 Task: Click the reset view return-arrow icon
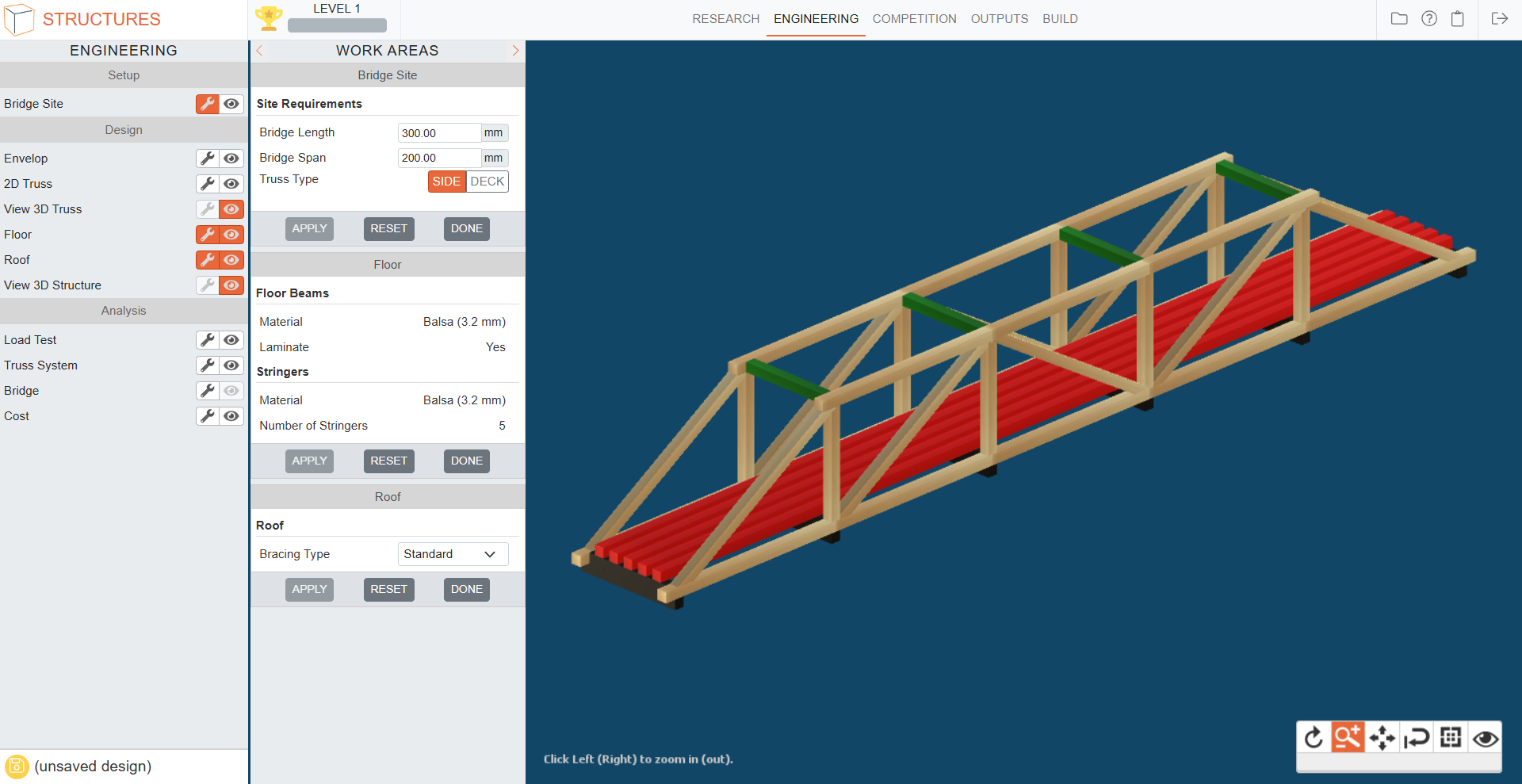pos(1416,738)
